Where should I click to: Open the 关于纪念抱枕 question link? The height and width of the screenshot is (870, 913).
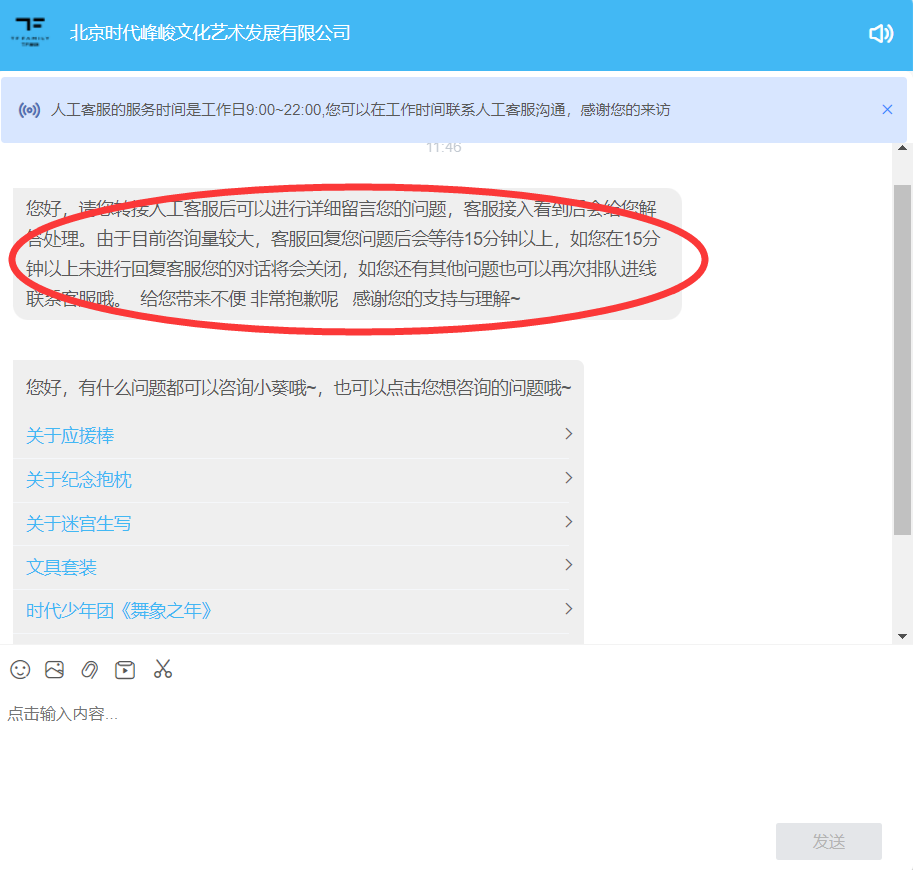coord(79,480)
